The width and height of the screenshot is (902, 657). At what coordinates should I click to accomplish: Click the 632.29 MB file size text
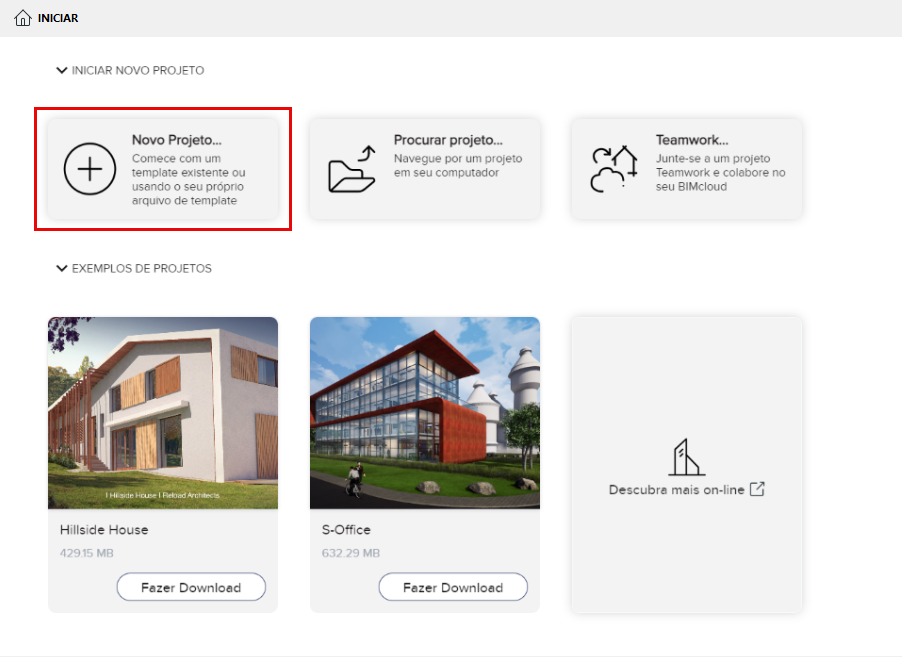point(351,553)
